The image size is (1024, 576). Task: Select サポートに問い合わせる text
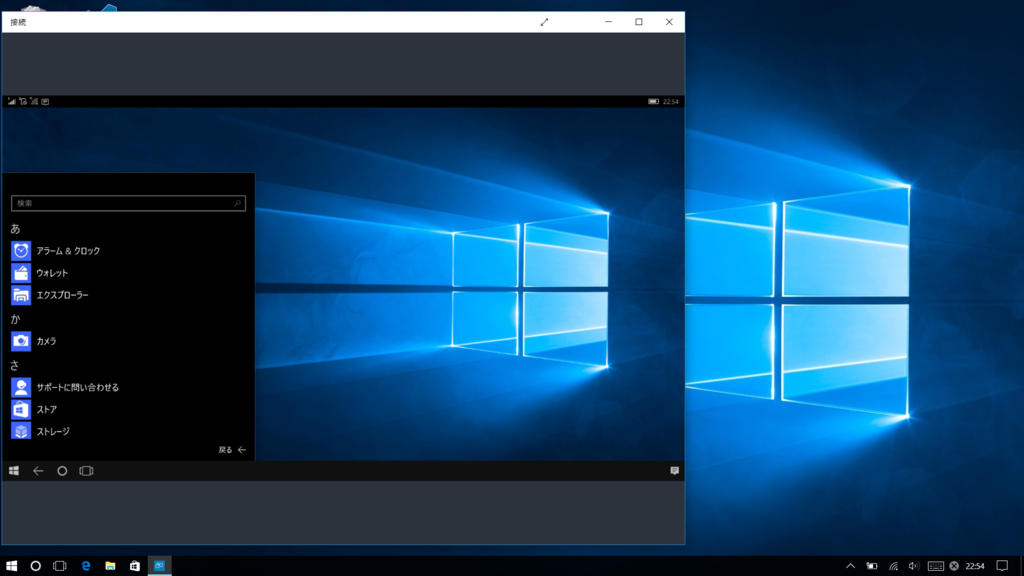[78, 387]
